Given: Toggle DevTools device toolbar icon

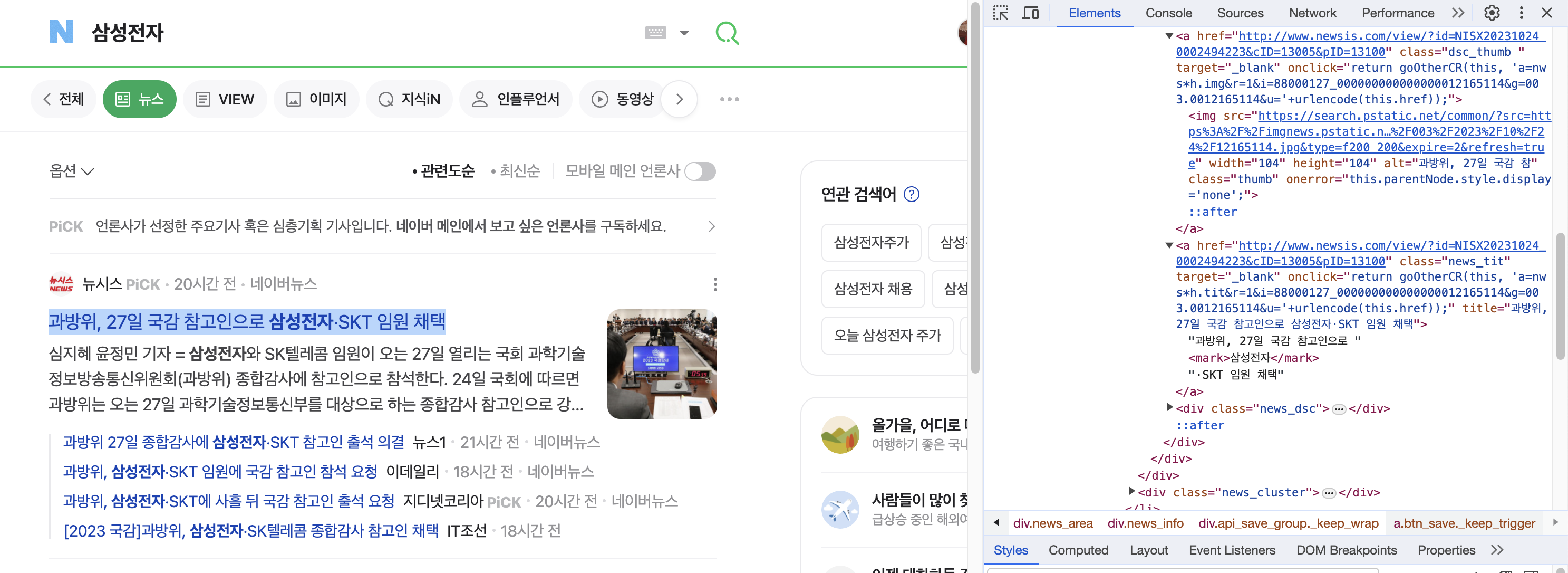Looking at the screenshot, I should (x=1030, y=13).
